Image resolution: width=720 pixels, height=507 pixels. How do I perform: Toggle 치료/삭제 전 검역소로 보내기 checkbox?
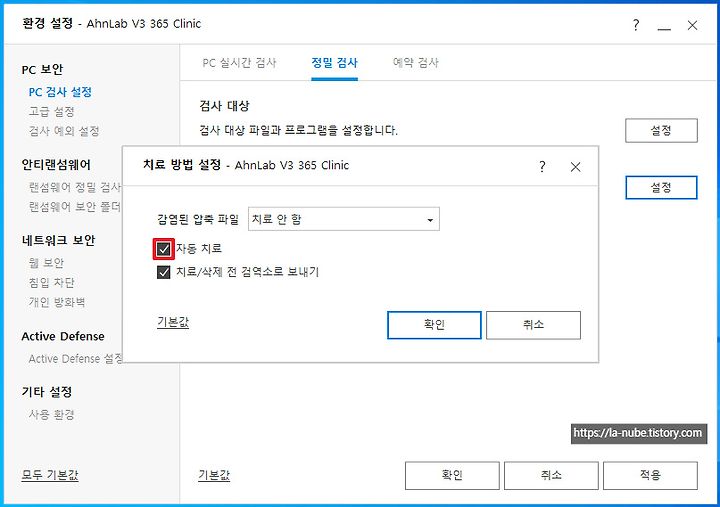(x=163, y=272)
